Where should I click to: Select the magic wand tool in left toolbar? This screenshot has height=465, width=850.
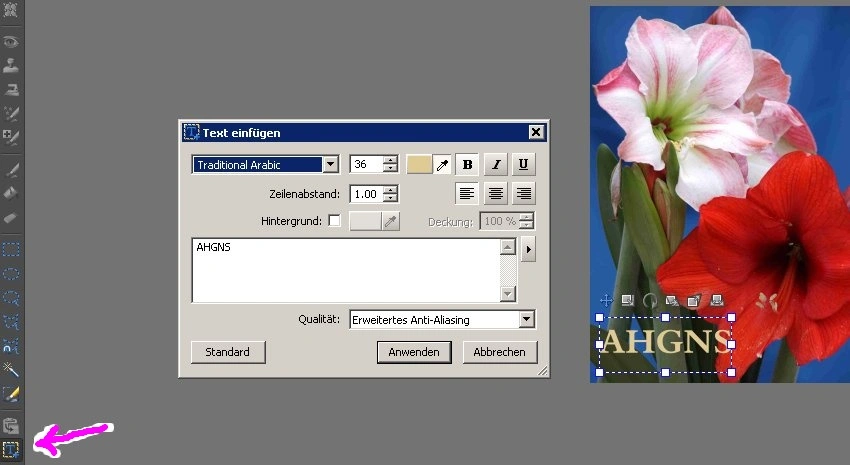pos(11,369)
